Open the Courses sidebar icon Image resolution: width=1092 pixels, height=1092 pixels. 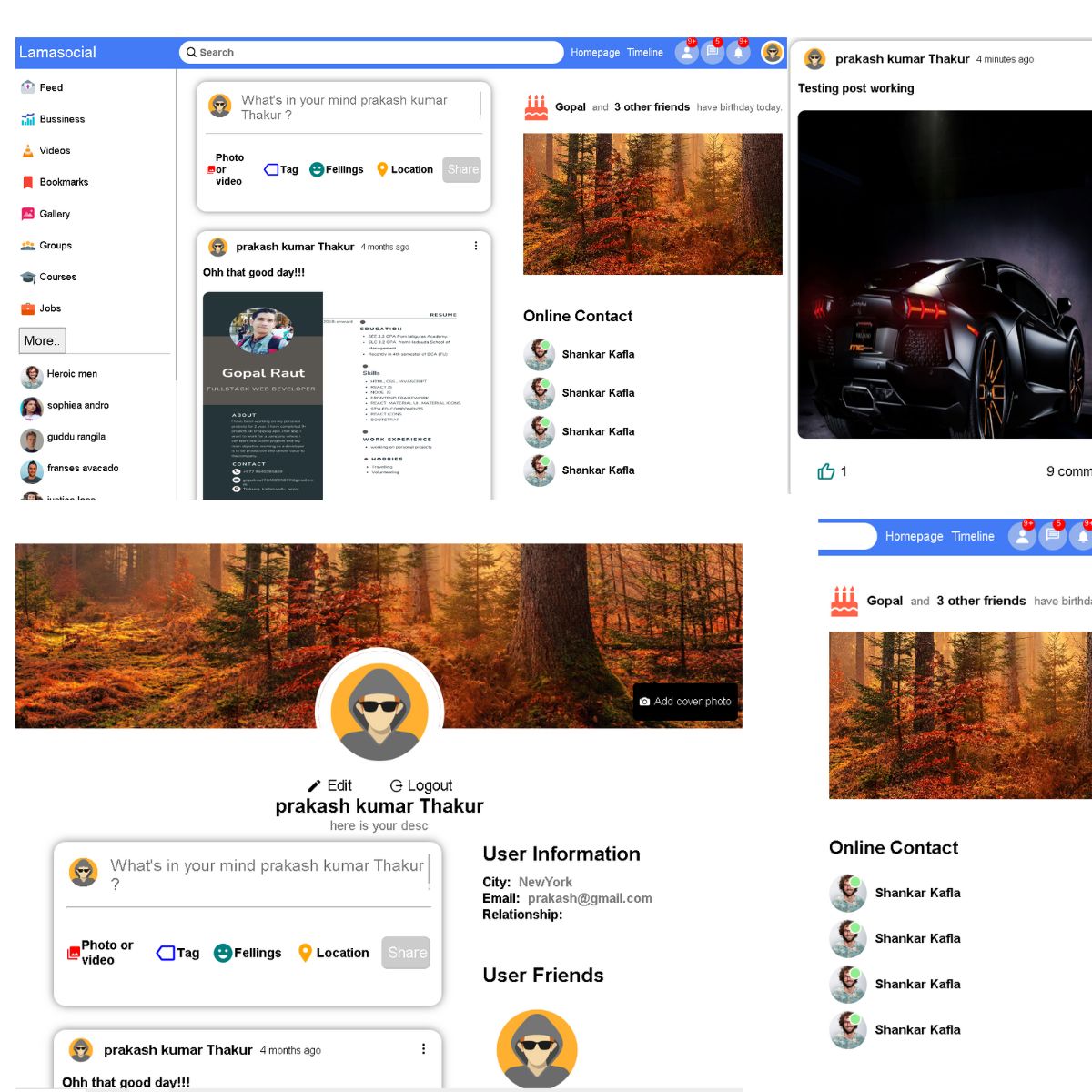(x=27, y=277)
